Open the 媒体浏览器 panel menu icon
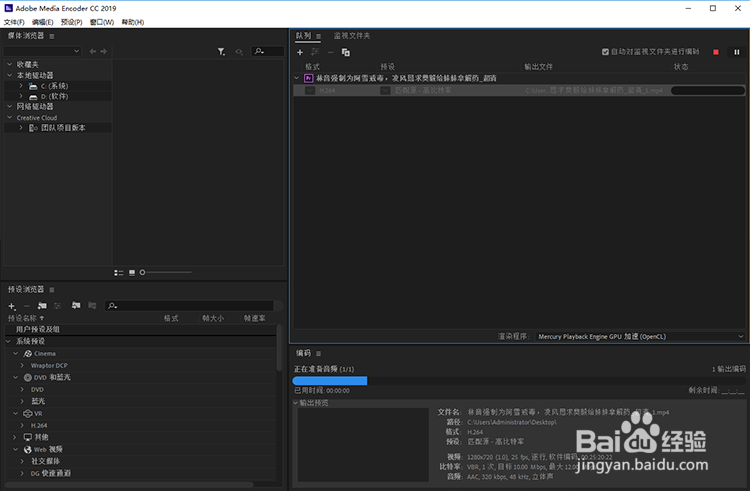 tap(52, 36)
